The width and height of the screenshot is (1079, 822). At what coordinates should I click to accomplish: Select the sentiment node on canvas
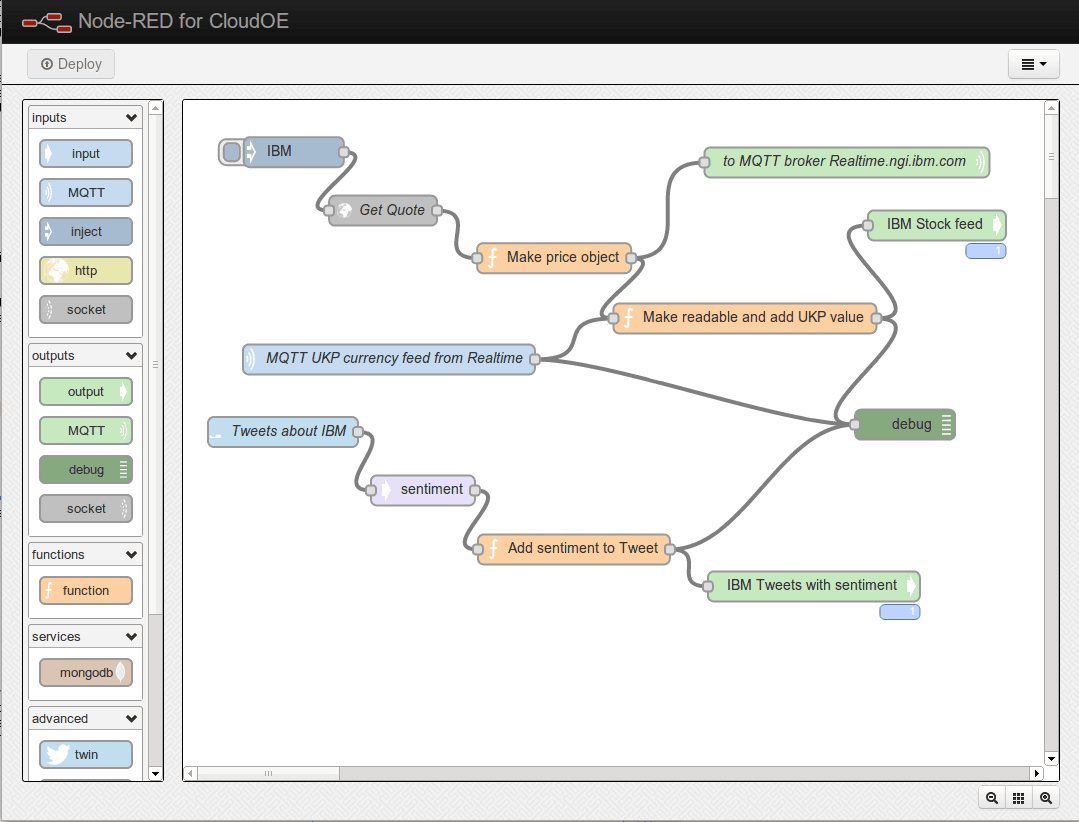click(x=423, y=490)
